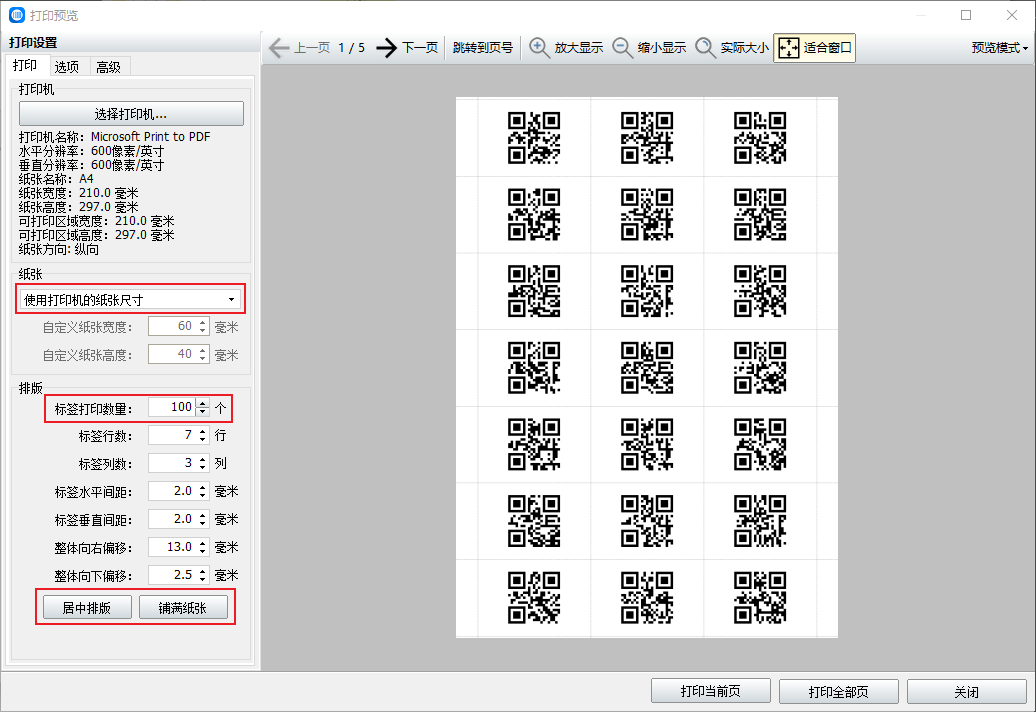Click the top-left QR code in preview

[534, 138]
